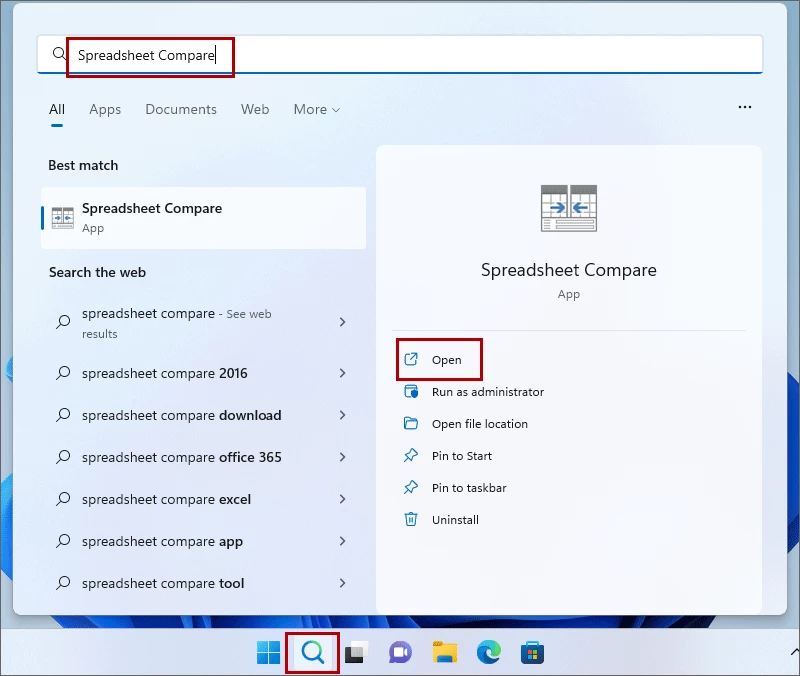Click the large Spreadsheet Compare app icon
Viewport: 800px width, 676px height.
point(568,208)
